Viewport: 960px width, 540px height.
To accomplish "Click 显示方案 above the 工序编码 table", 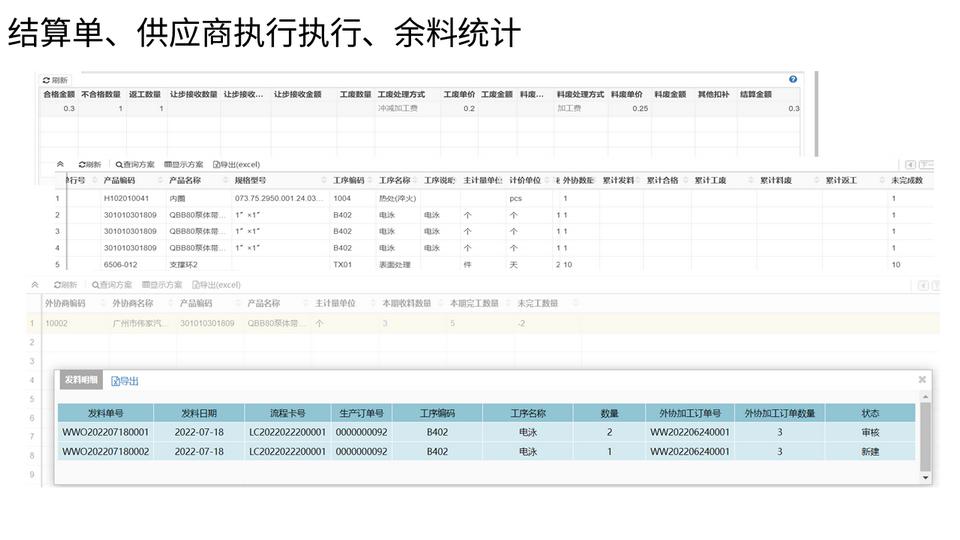I will [x=183, y=164].
